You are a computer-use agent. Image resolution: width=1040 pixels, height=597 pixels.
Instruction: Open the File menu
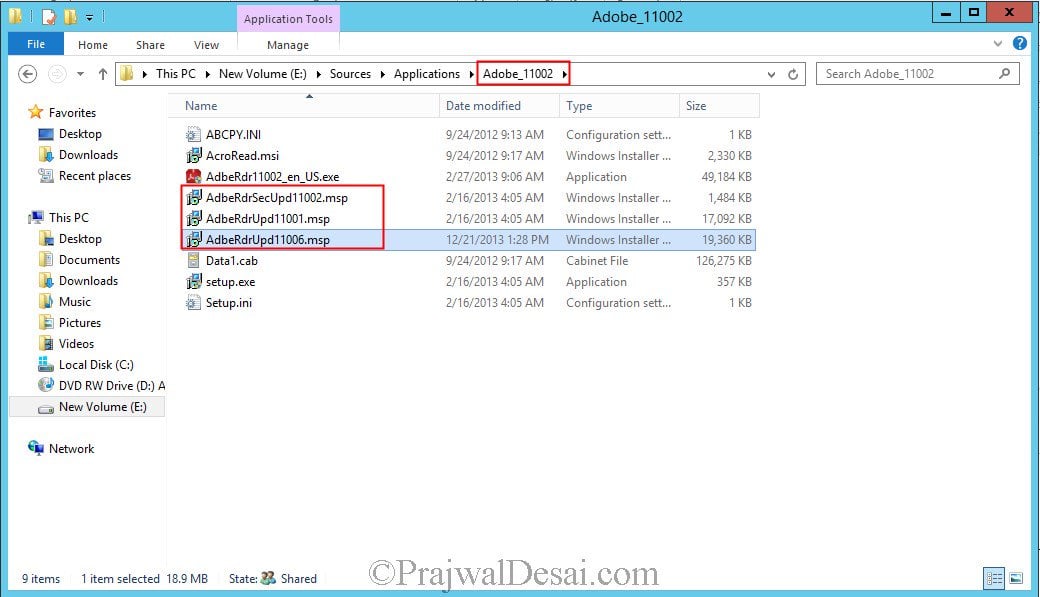(x=36, y=44)
